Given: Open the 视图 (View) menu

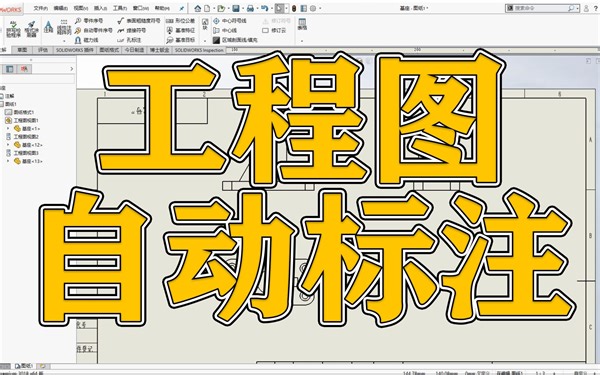Looking at the screenshot, I should coord(80,8).
